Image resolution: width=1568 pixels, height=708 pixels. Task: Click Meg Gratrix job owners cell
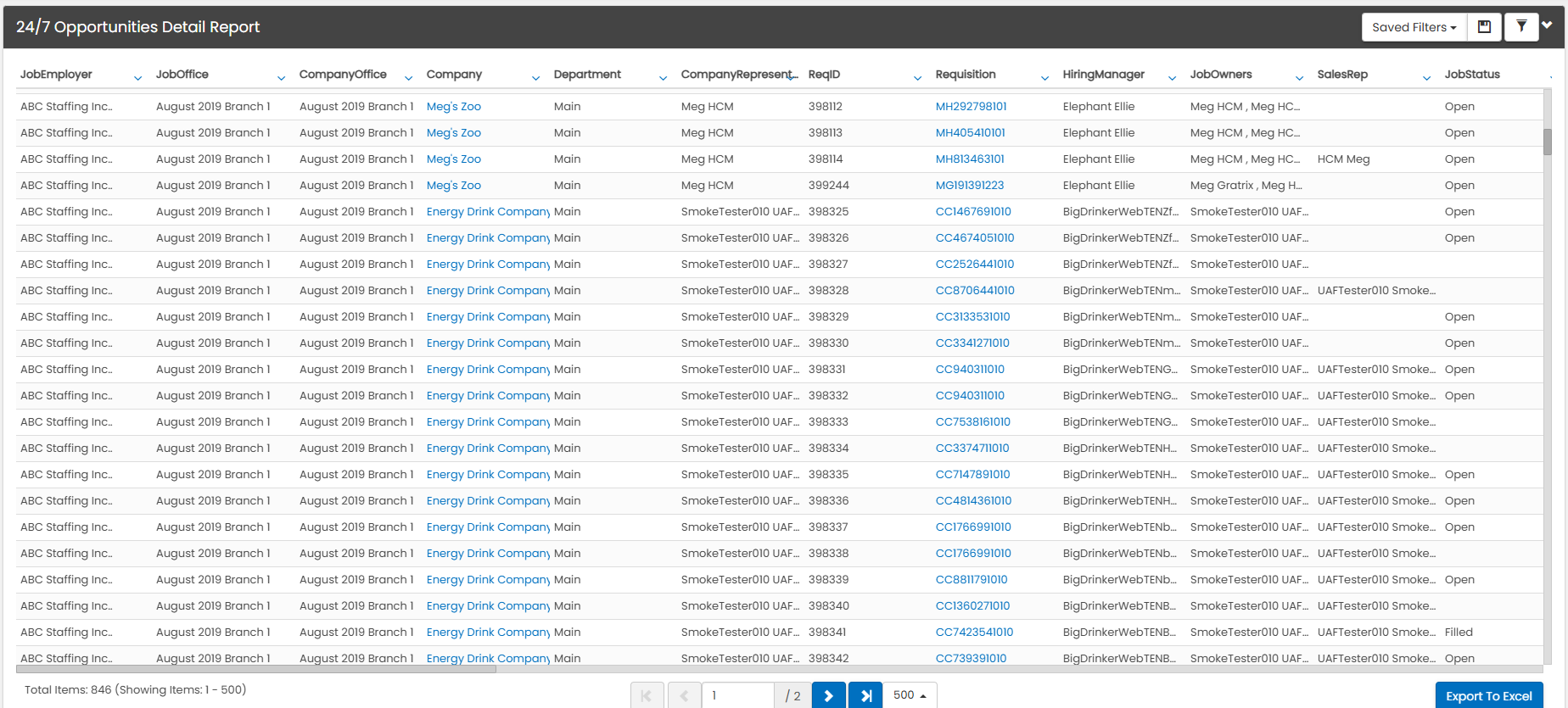click(x=1246, y=186)
